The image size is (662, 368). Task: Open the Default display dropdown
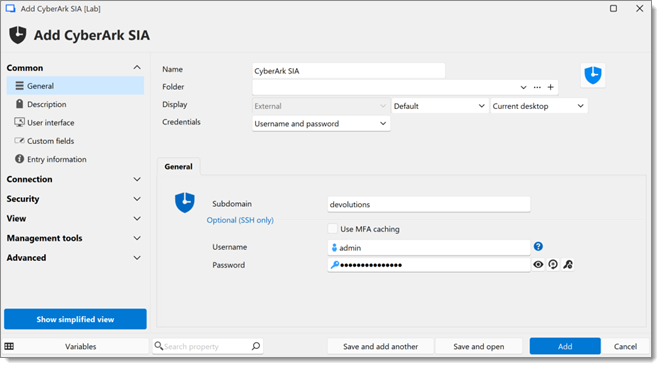(x=440, y=106)
